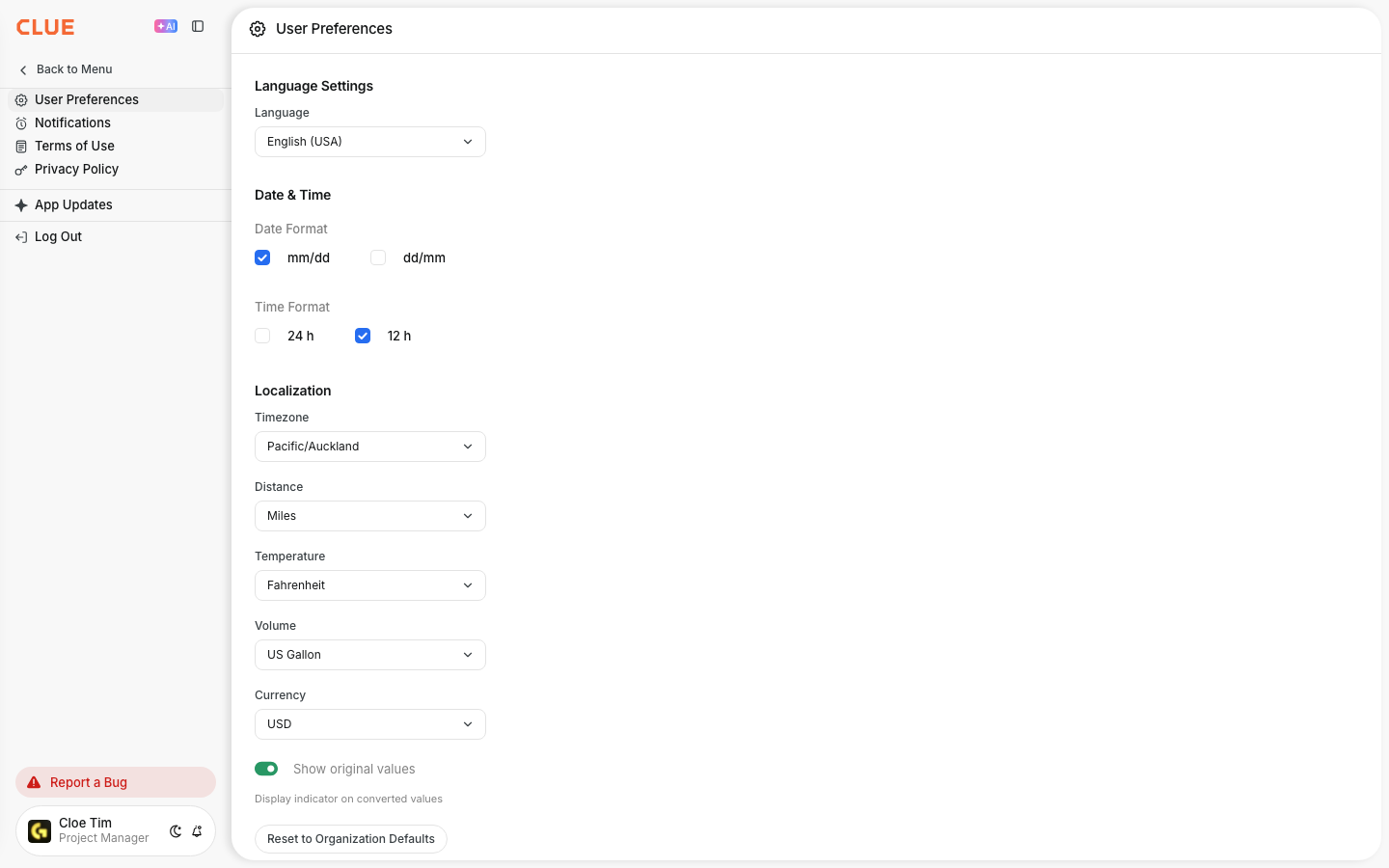
Task: Change the Temperature dropdown selection
Action: click(370, 585)
